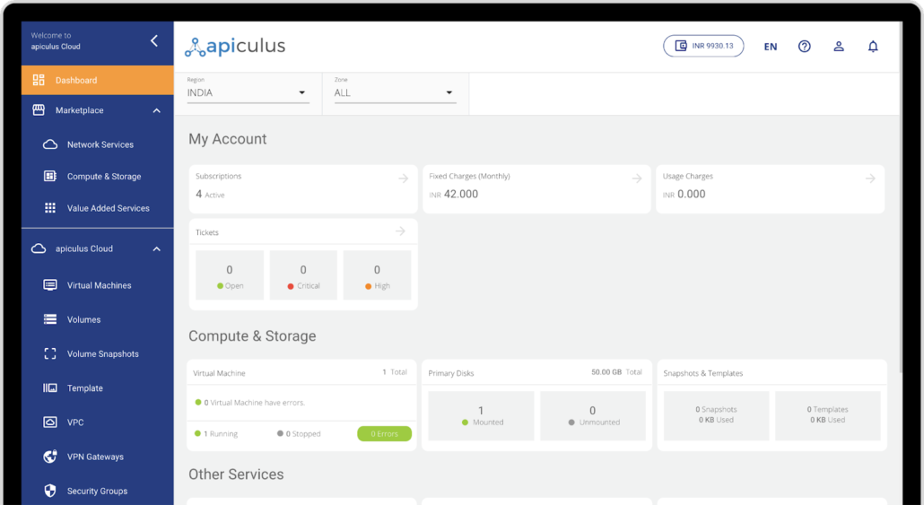Viewport: 924px width, 506px height.
Task: Click the Volume Snapshots icon
Action: pyautogui.click(x=50, y=354)
